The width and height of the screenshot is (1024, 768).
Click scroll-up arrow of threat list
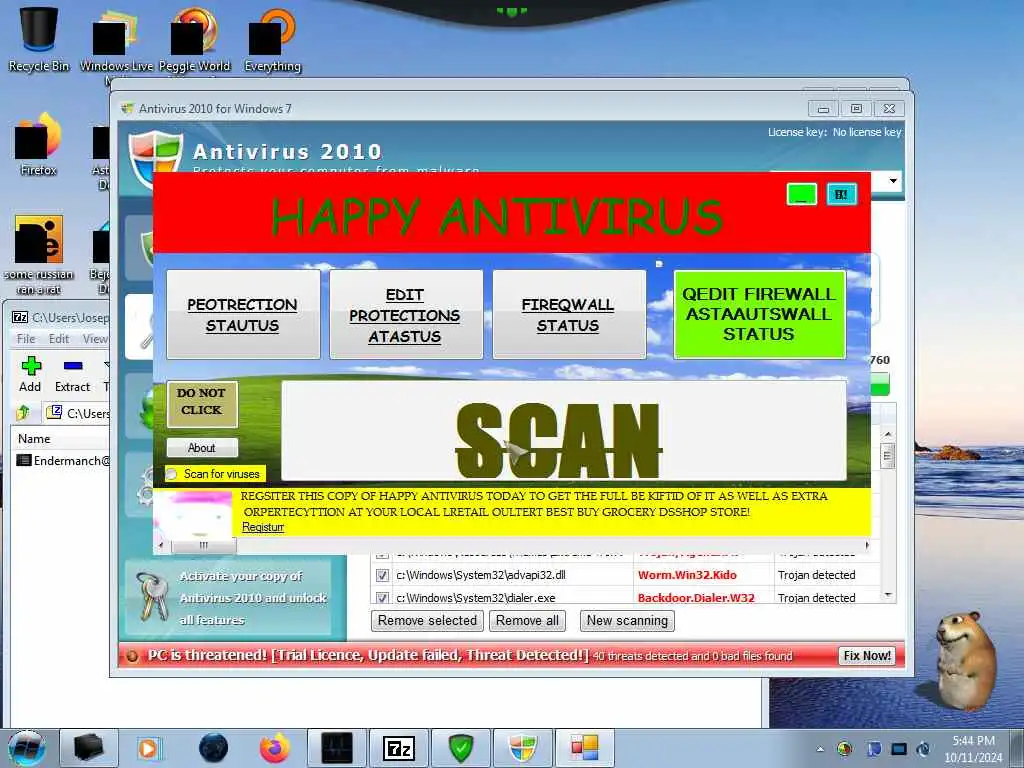[888, 434]
